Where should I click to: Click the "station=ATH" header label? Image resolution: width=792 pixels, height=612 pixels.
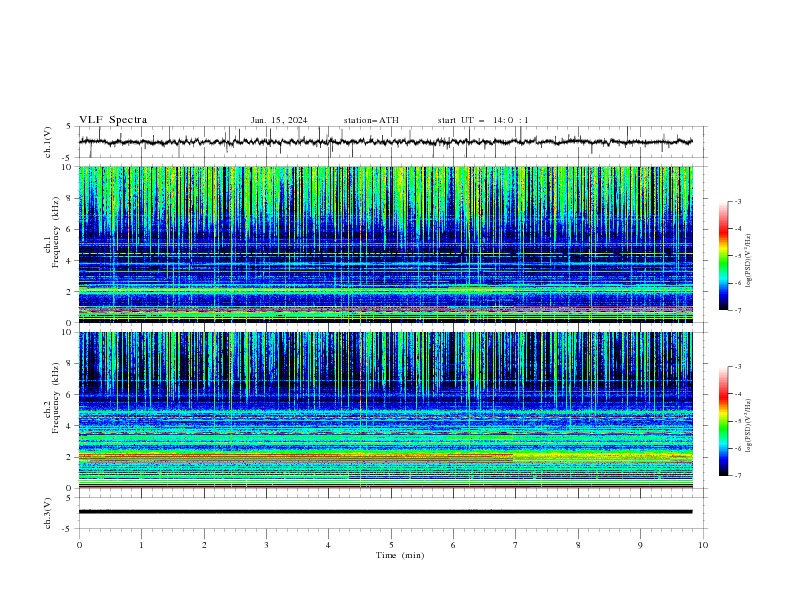tap(371, 120)
